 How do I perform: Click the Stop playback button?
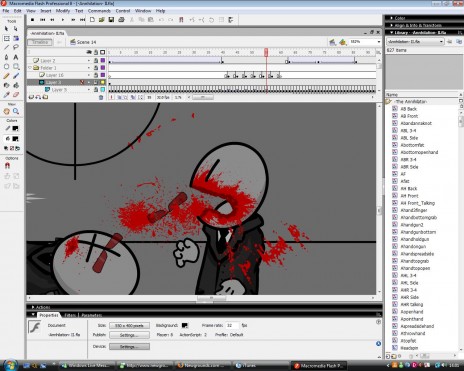[32, 20]
